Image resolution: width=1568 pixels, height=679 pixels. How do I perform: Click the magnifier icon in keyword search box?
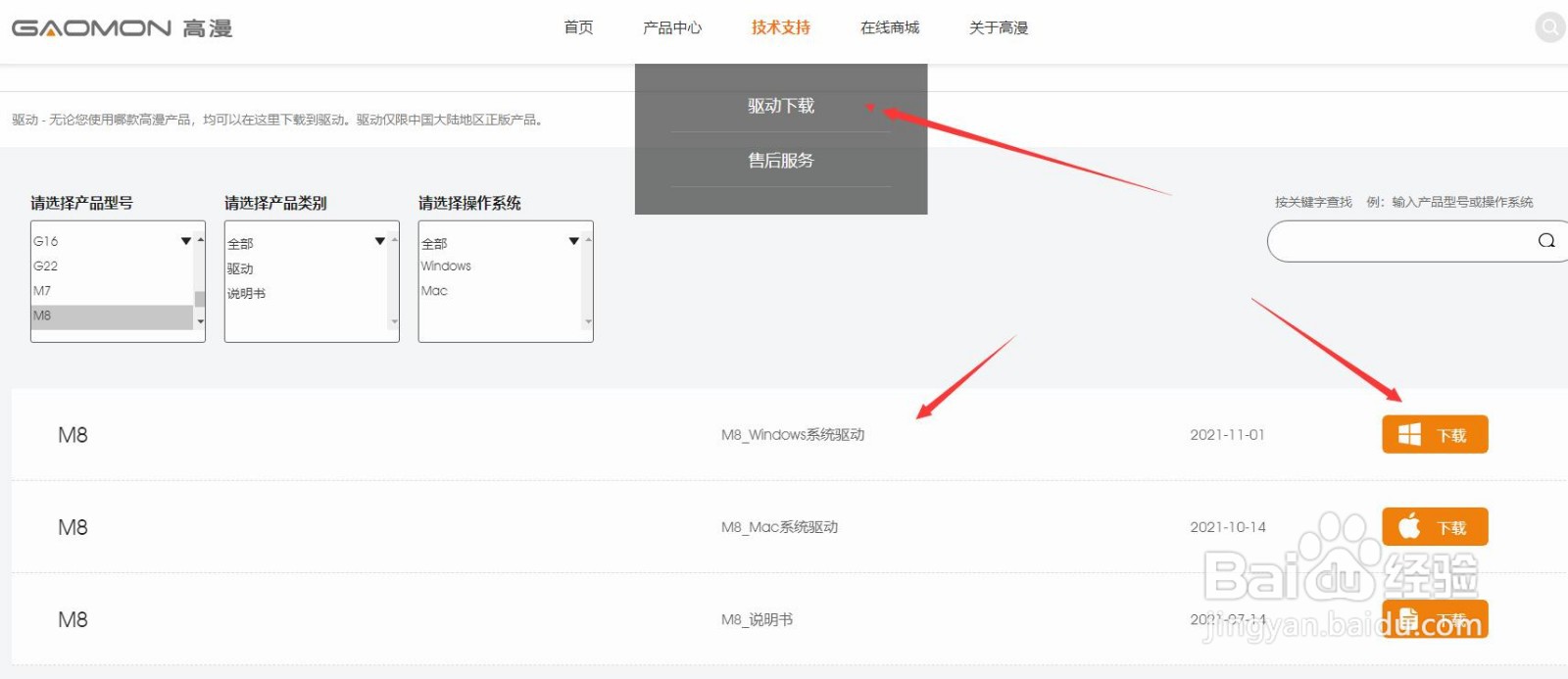coord(1546,241)
